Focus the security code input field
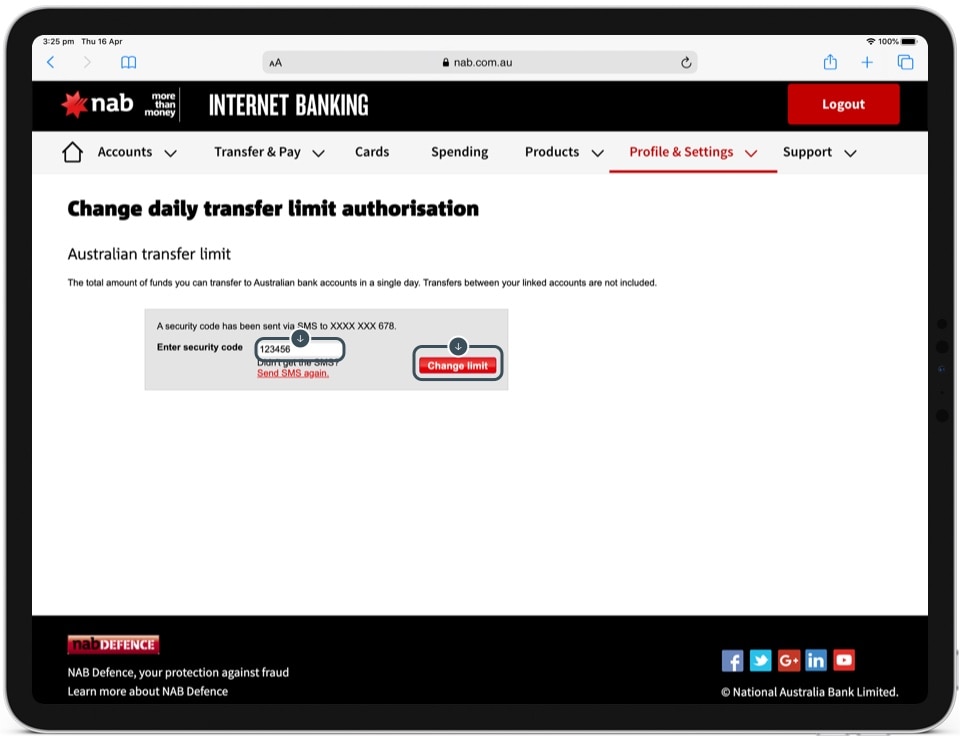Viewport: 960px width, 740px height. click(300, 350)
